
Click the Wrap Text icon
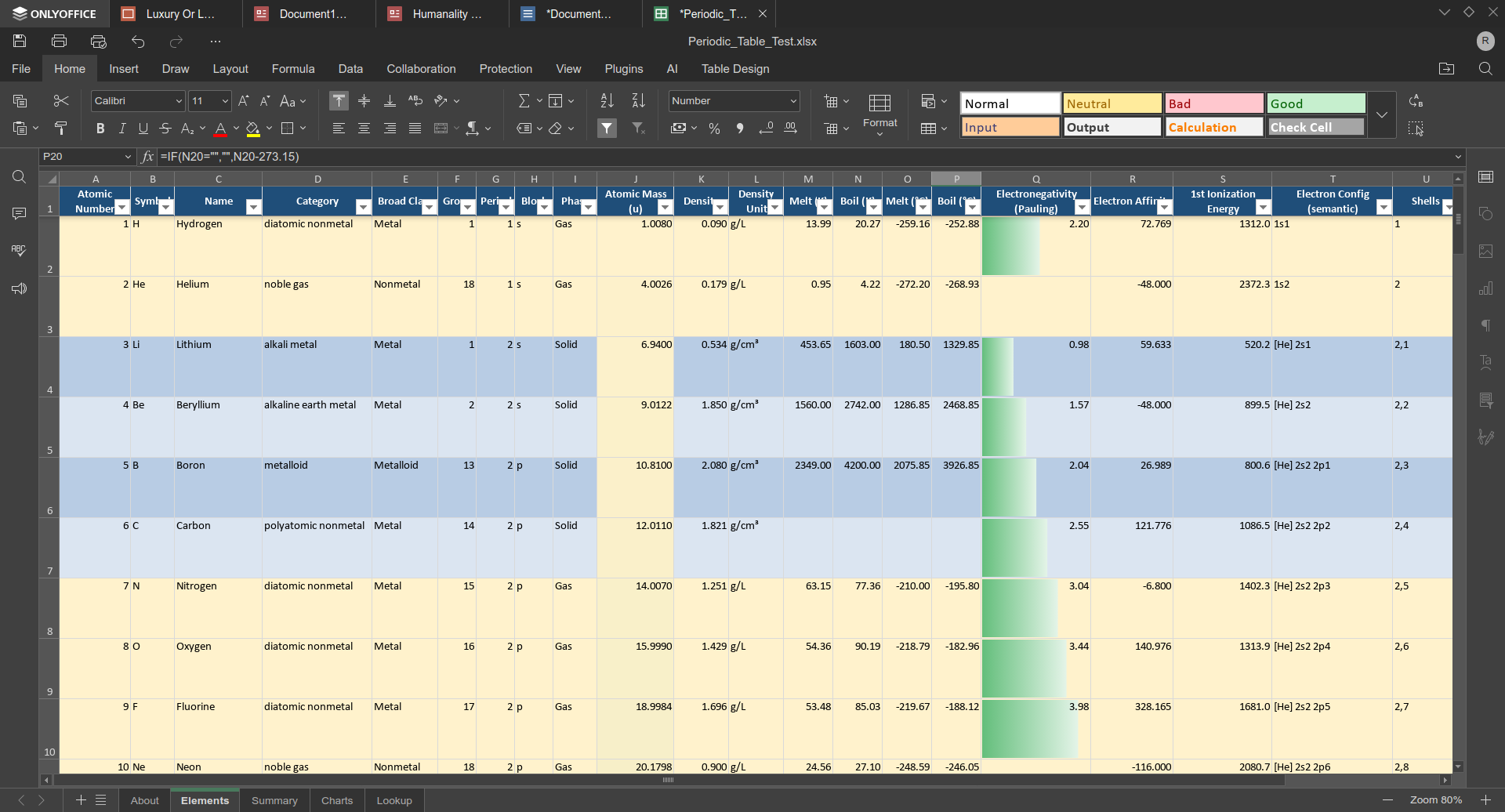pyautogui.click(x=415, y=101)
